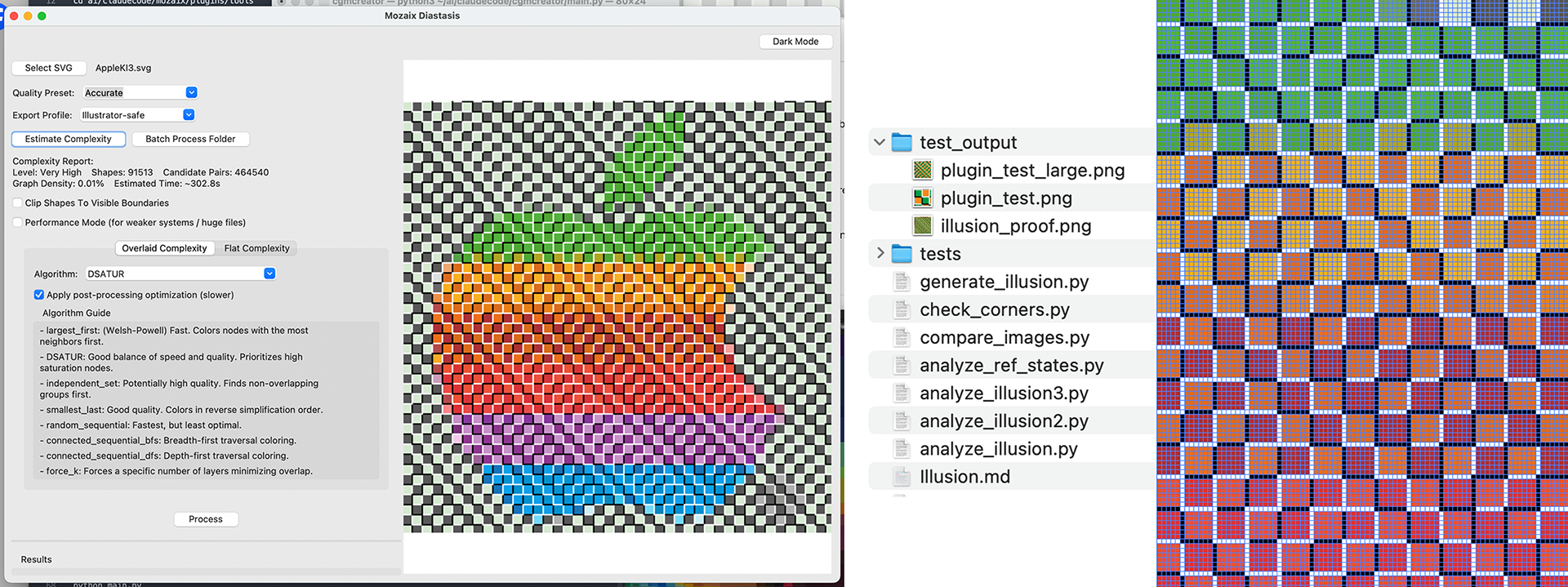Select file name check_corners.py
Image resolution: width=1568 pixels, height=587 pixels.
[x=995, y=310]
